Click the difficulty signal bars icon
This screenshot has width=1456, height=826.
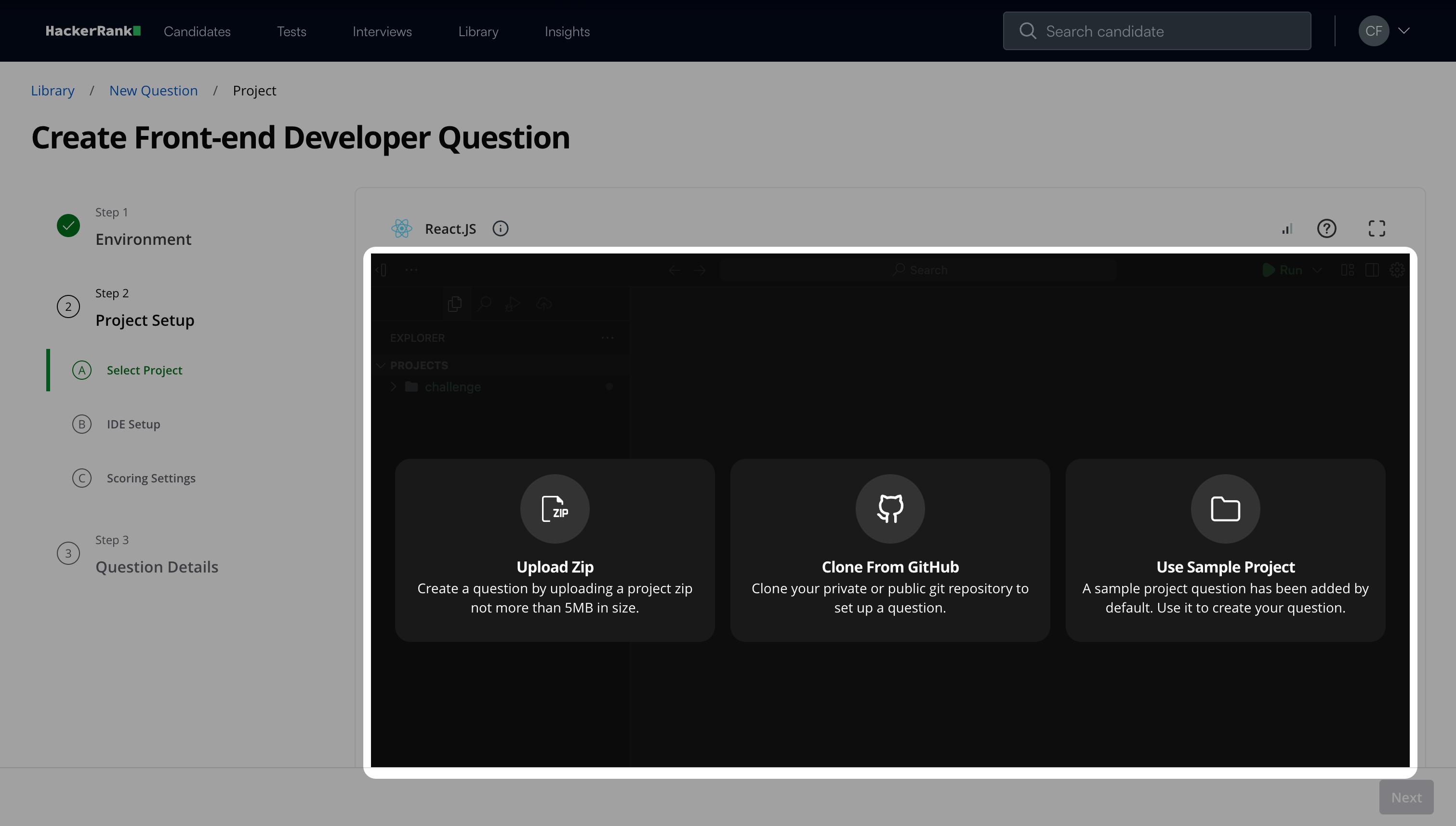coord(1287,228)
